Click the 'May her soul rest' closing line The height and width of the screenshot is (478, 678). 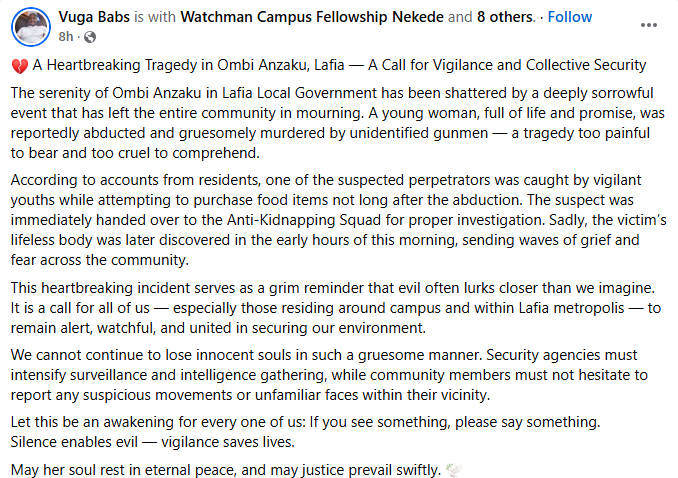pyautogui.click(x=225, y=470)
